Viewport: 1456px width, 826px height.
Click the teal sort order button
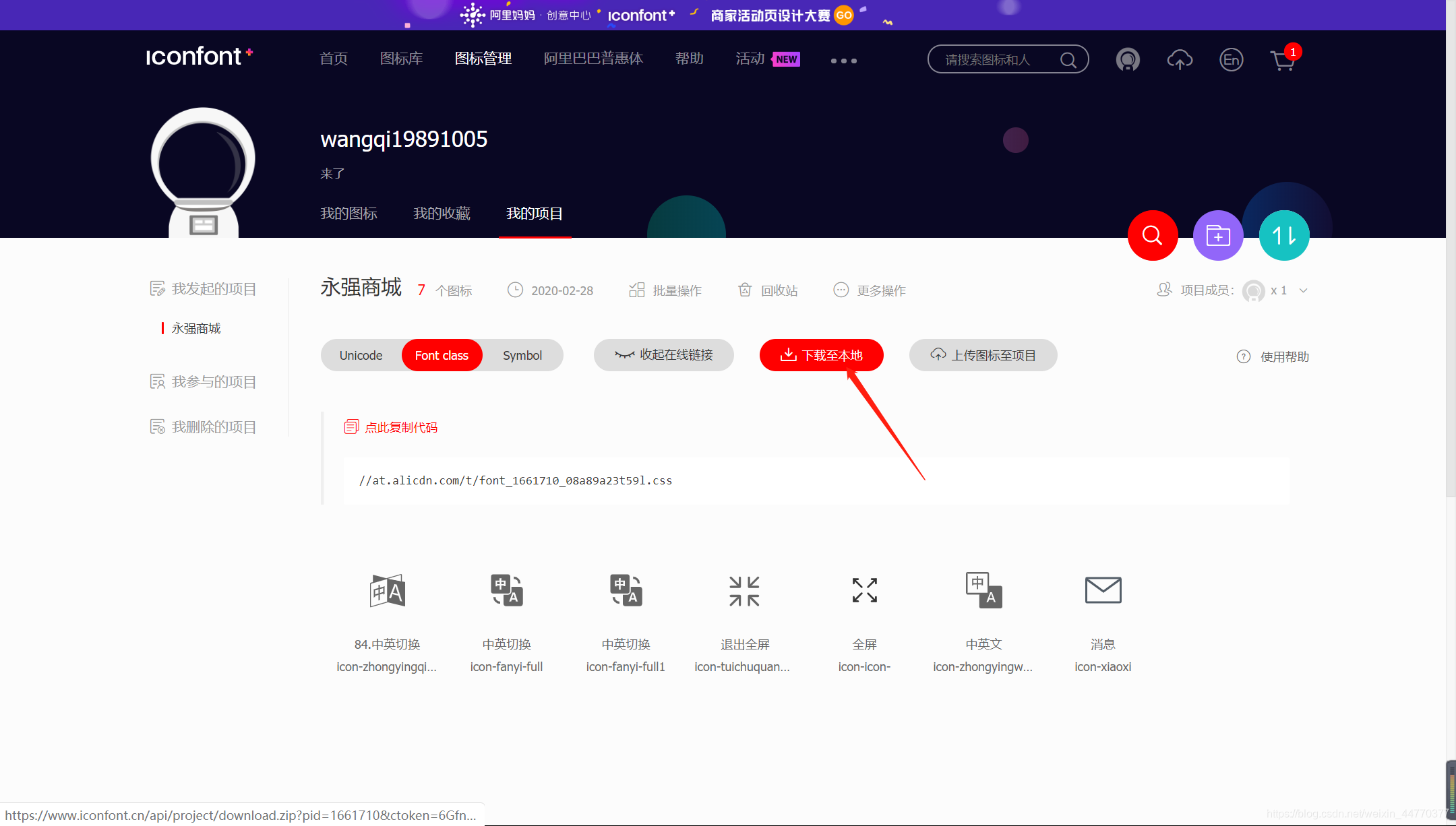pyautogui.click(x=1284, y=235)
